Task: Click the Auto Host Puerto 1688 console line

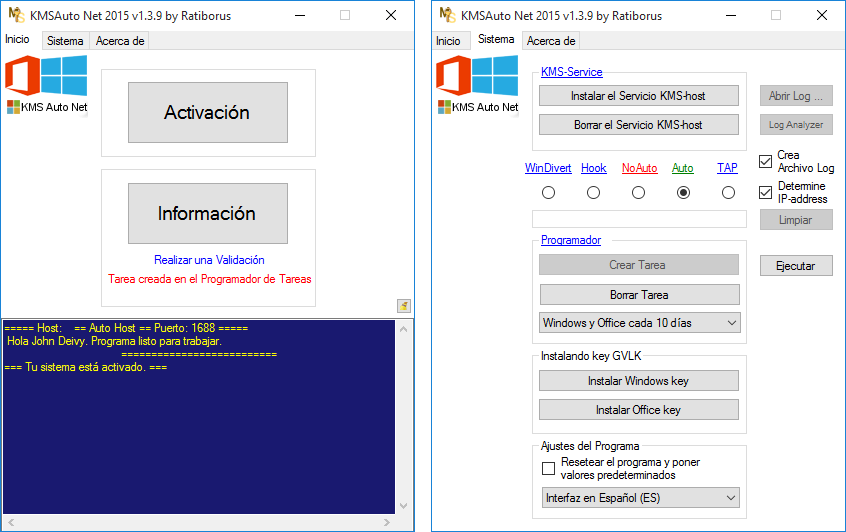Action: click(126, 328)
